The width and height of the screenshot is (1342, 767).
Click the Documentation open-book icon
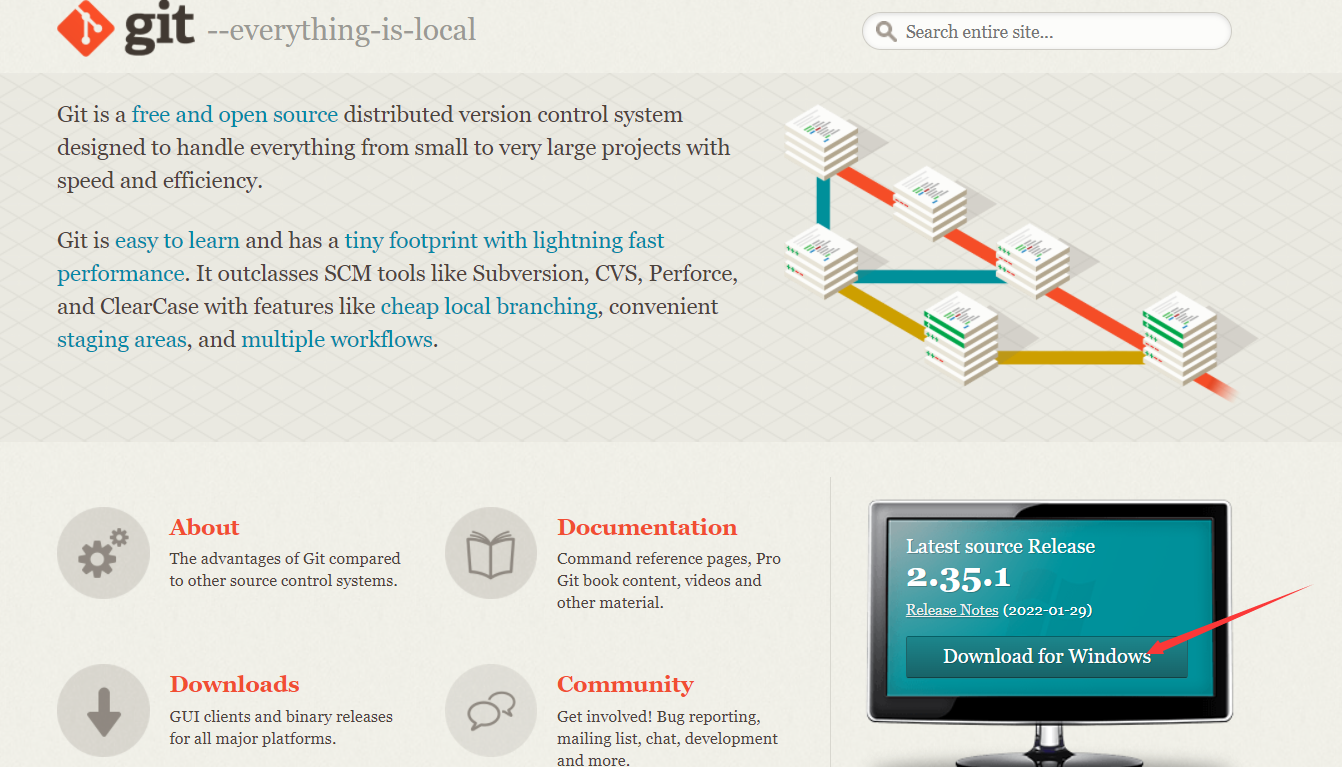tap(490, 553)
